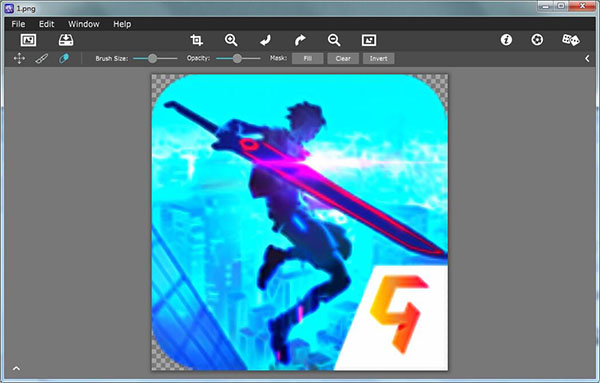
Task: Click the Invert mask button
Action: (378, 59)
